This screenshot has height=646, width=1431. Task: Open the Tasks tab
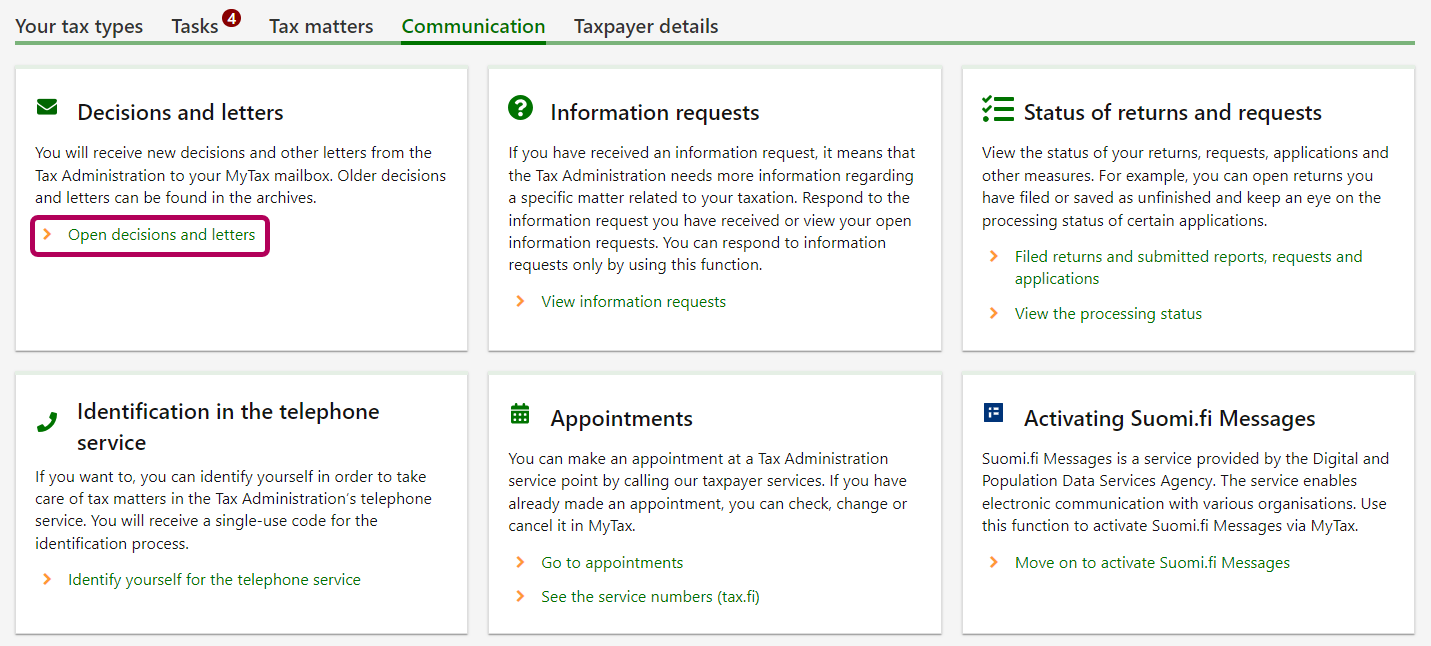[x=195, y=27]
